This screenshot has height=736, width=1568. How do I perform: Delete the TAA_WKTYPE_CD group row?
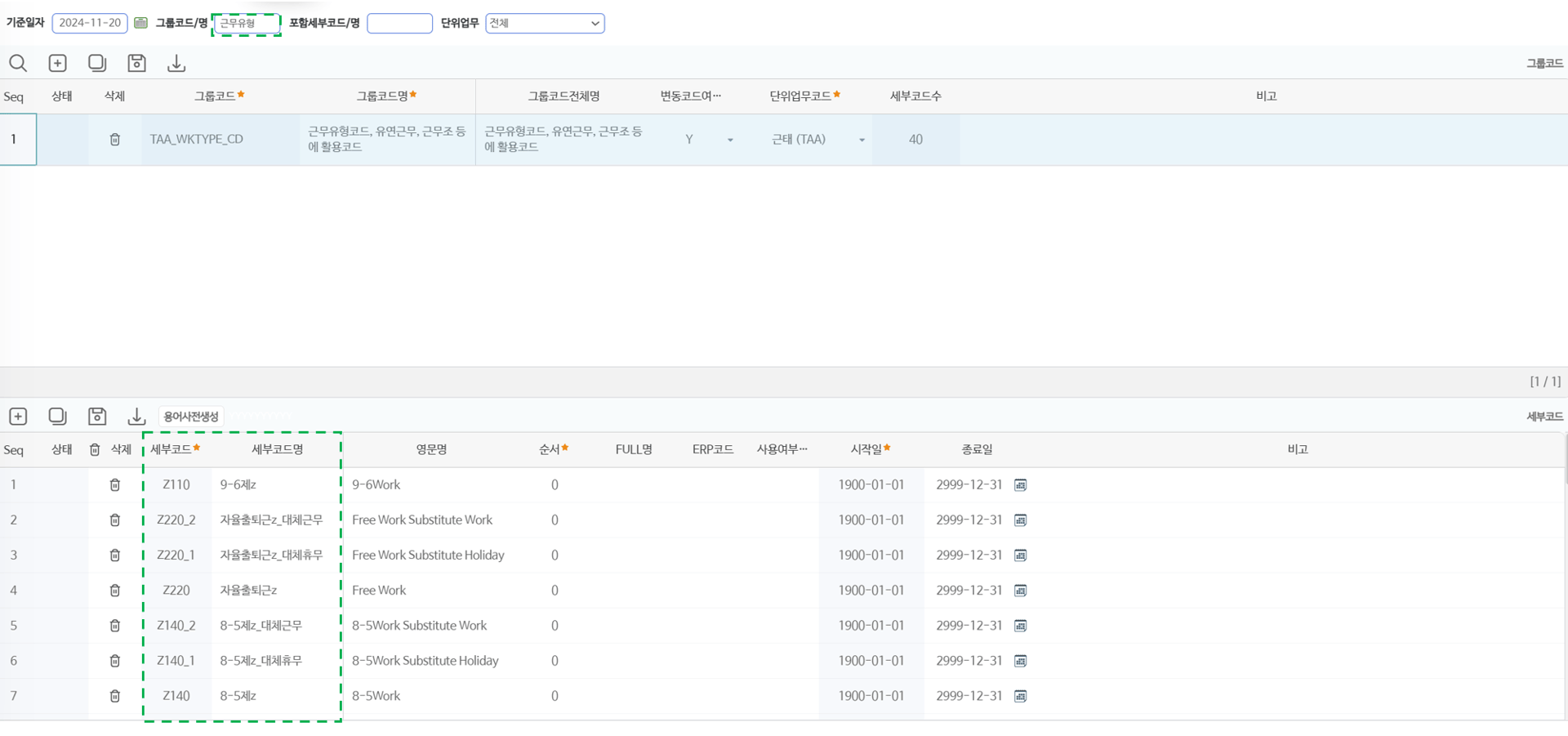tap(115, 140)
